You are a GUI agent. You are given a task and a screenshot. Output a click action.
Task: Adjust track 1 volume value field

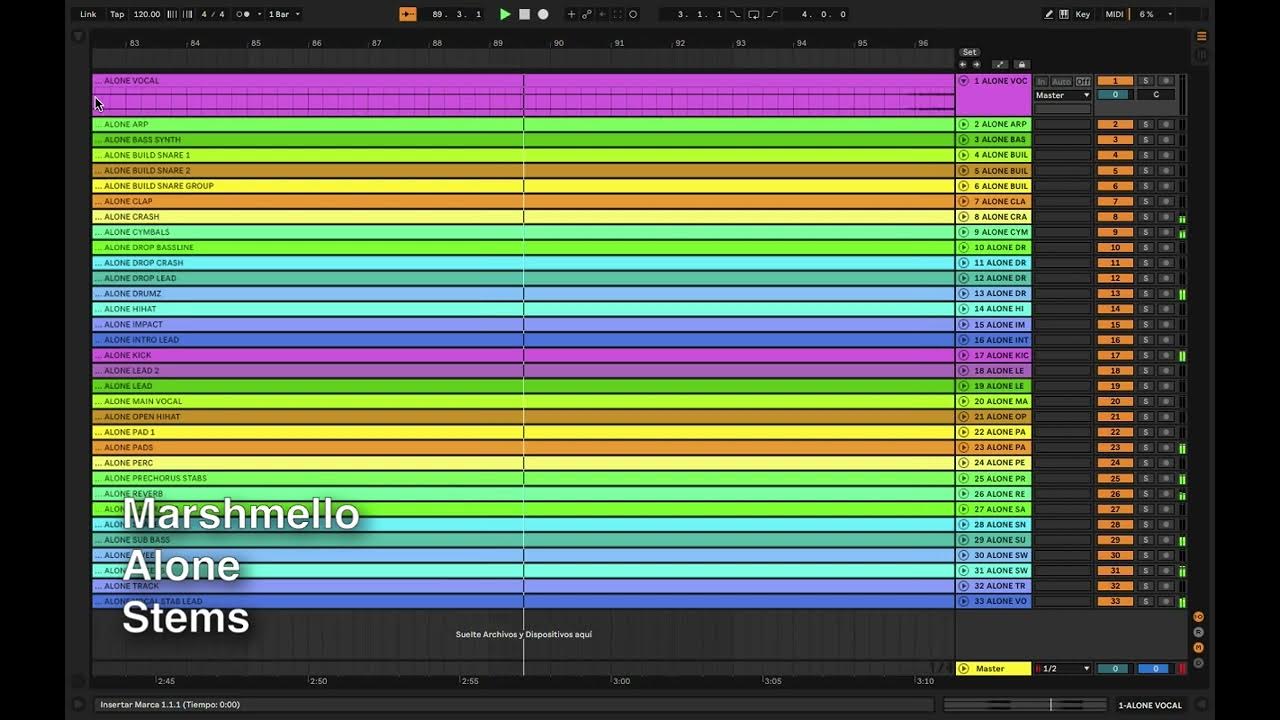[x=1115, y=95]
